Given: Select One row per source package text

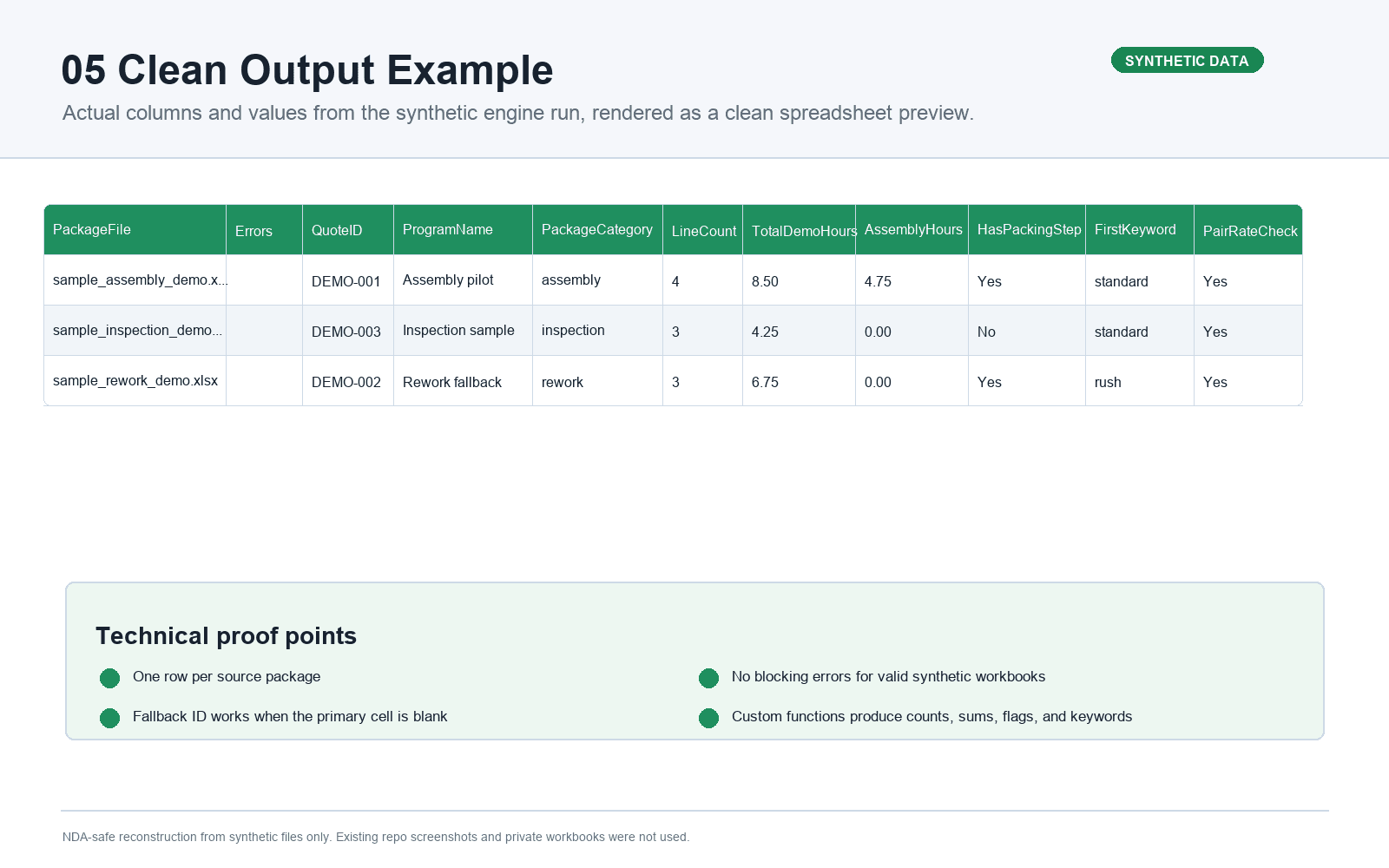Looking at the screenshot, I should [227, 676].
